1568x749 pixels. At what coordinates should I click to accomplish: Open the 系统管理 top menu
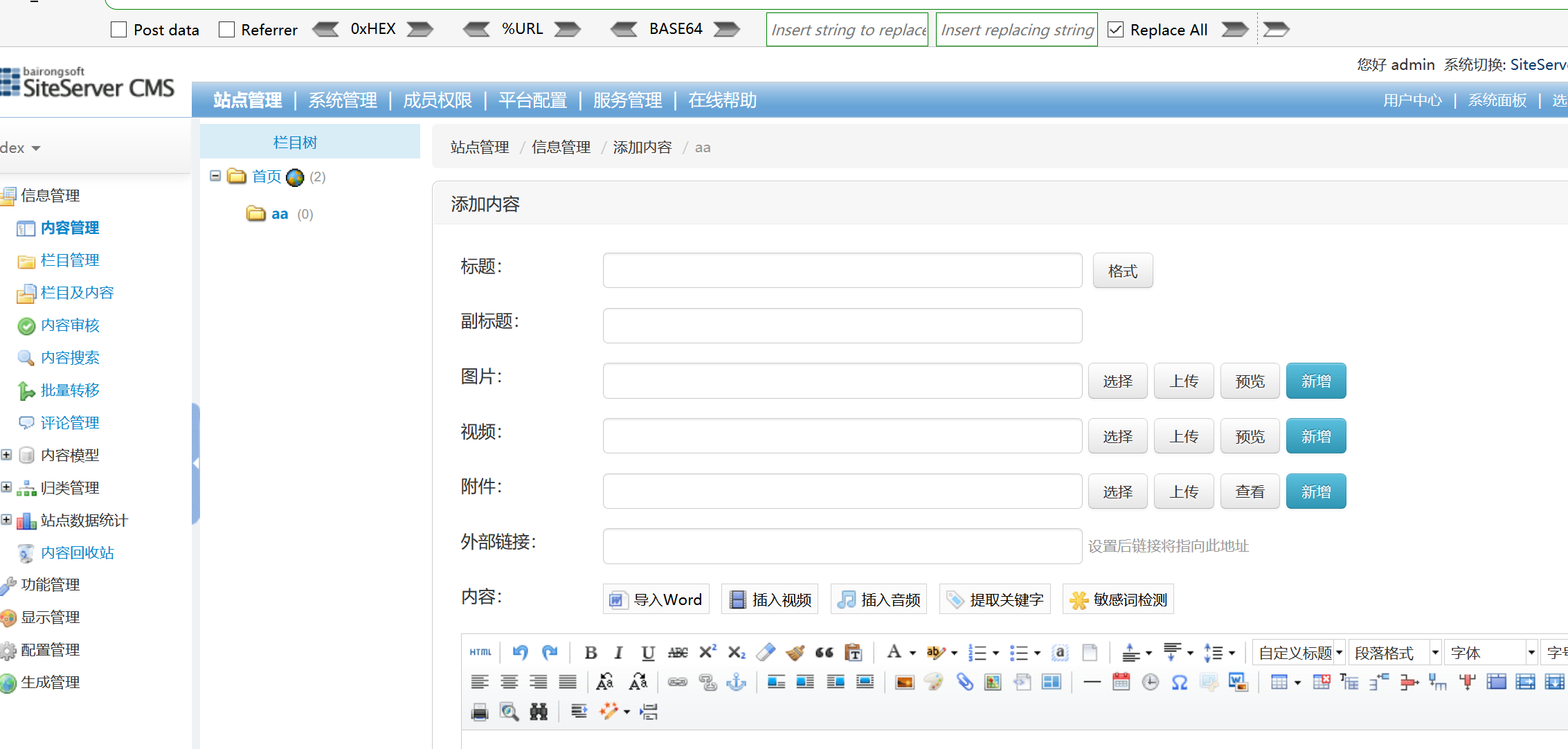point(343,100)
